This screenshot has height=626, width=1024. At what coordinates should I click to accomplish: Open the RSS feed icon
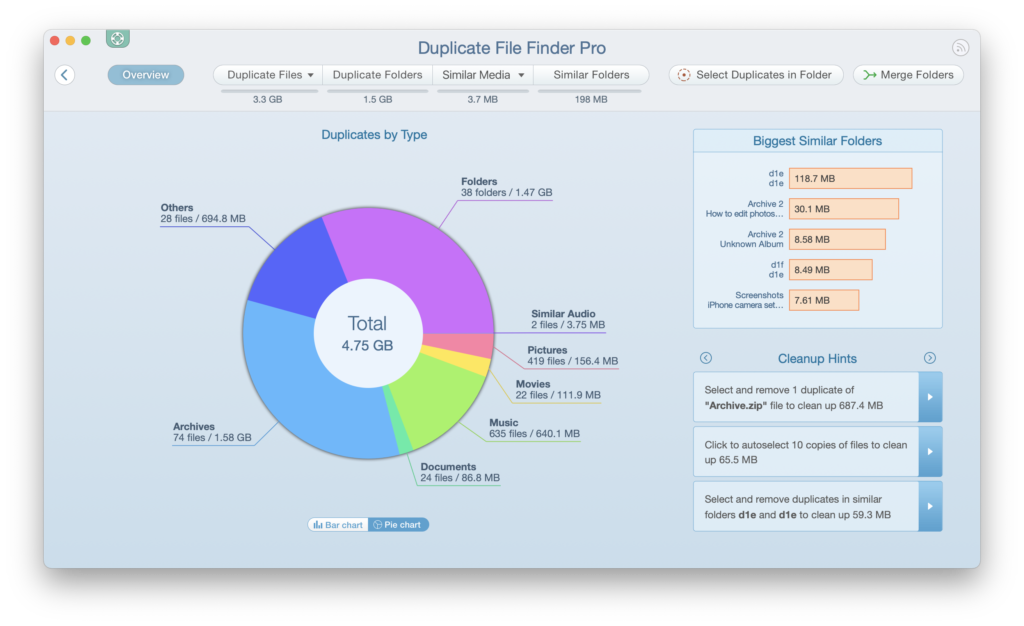[x=960, y=47]
